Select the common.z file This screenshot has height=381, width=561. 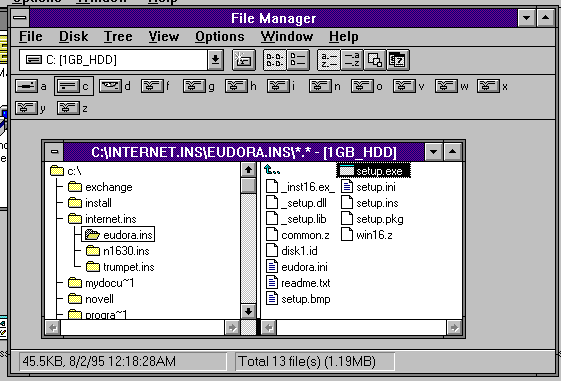[298, 235]
